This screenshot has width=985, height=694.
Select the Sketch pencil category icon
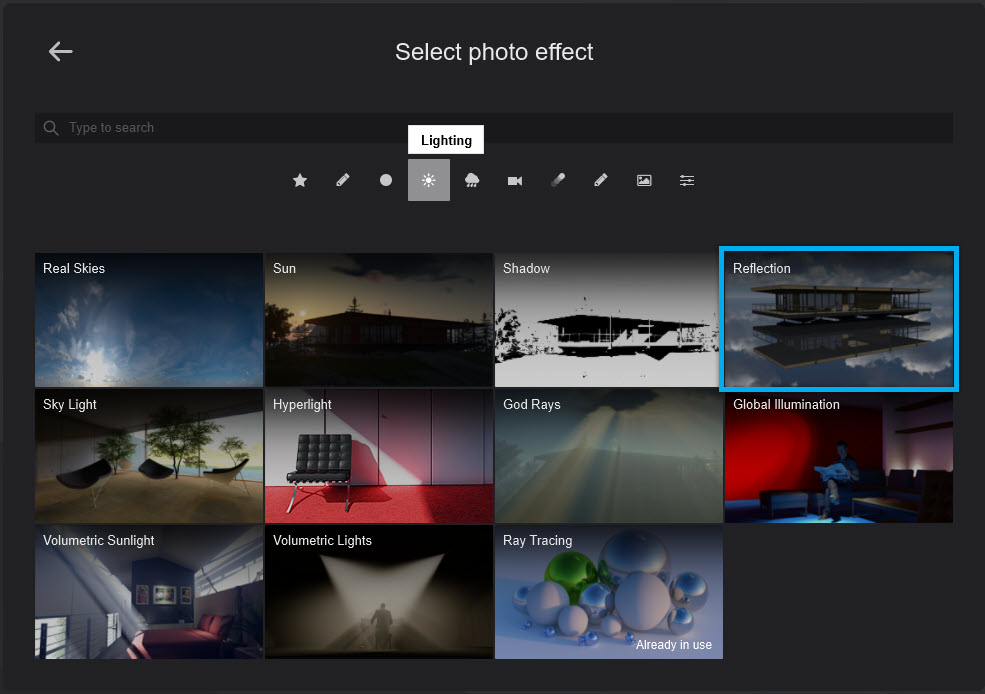tap(343, 180)
